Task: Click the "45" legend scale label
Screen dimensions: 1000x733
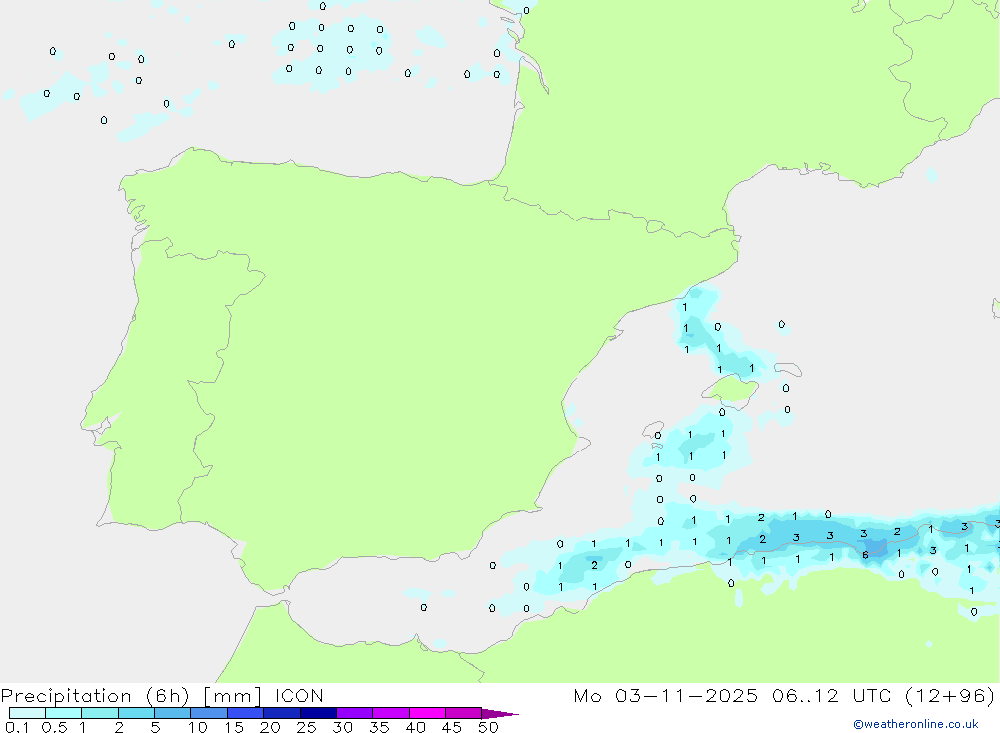Action: click(x=452, y=727)
